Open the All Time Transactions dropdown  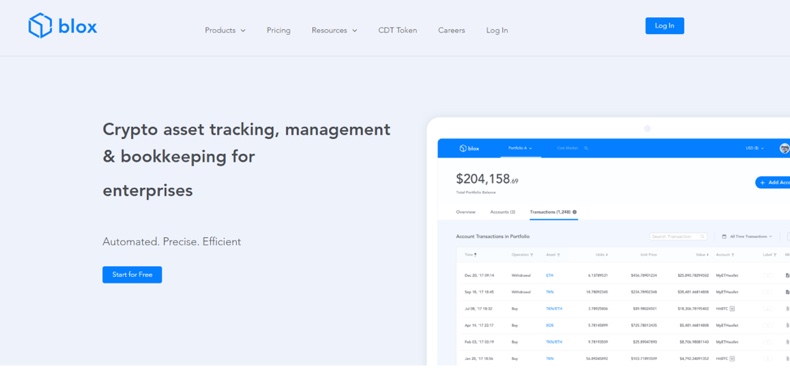click(x=751, y=236)
